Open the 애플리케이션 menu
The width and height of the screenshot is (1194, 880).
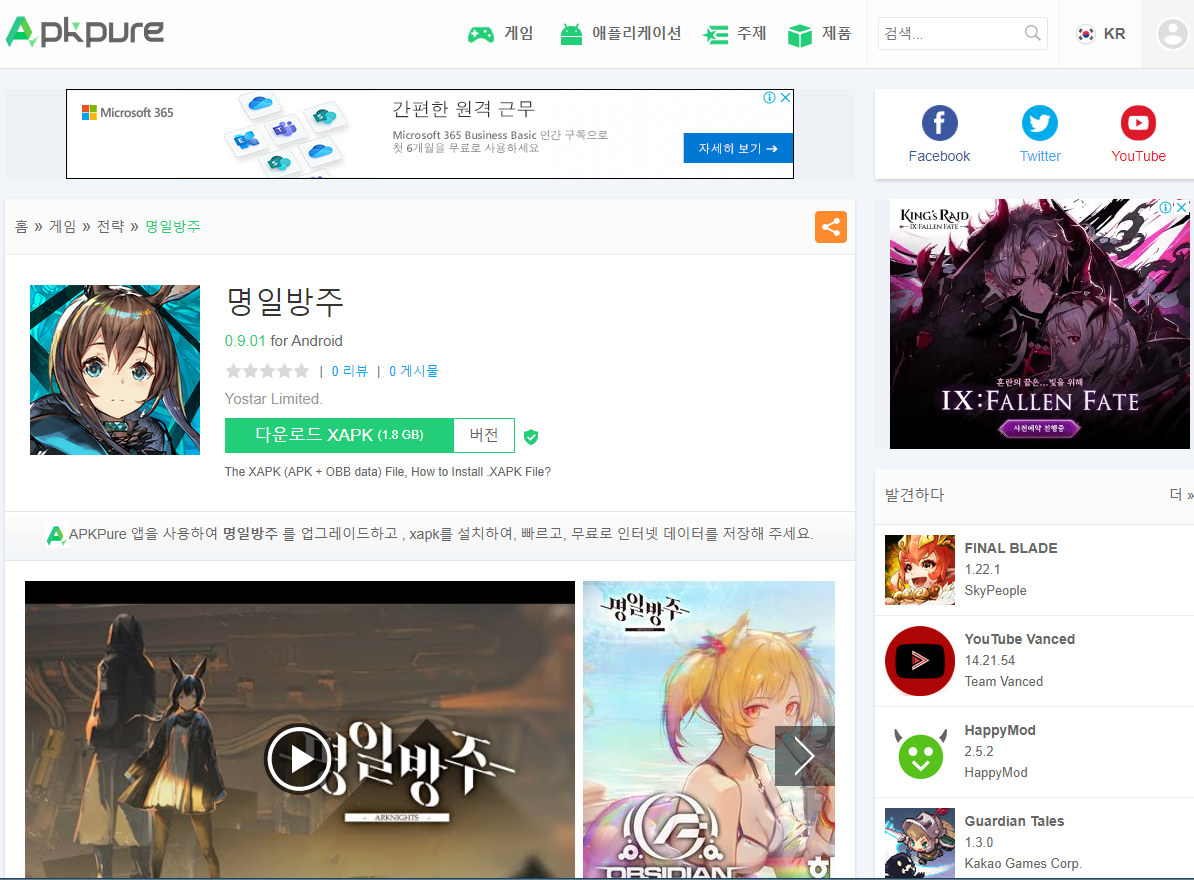(x=621, y=33)
